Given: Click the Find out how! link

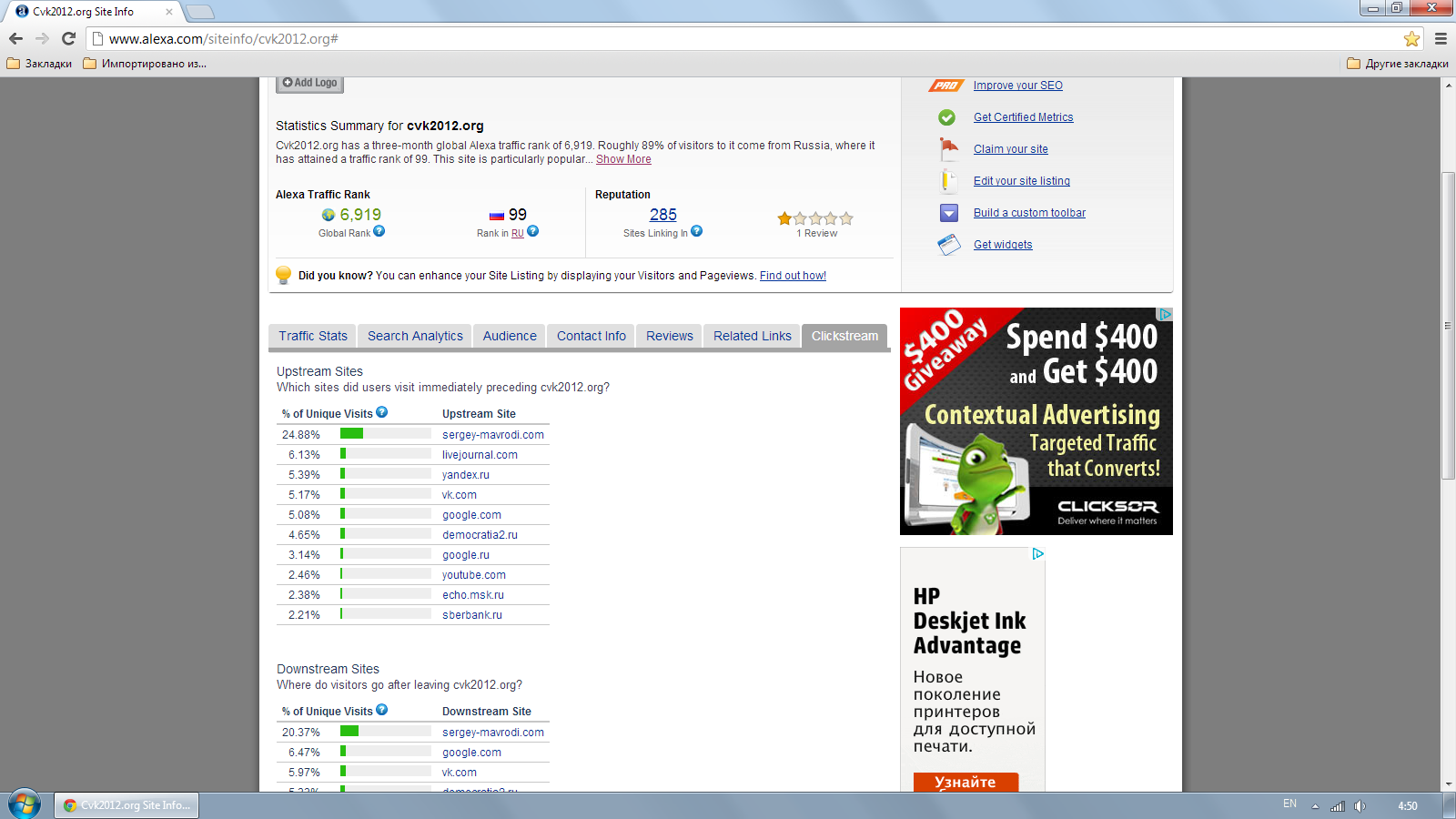Looking at the screenshot, I should coord(793,276).
